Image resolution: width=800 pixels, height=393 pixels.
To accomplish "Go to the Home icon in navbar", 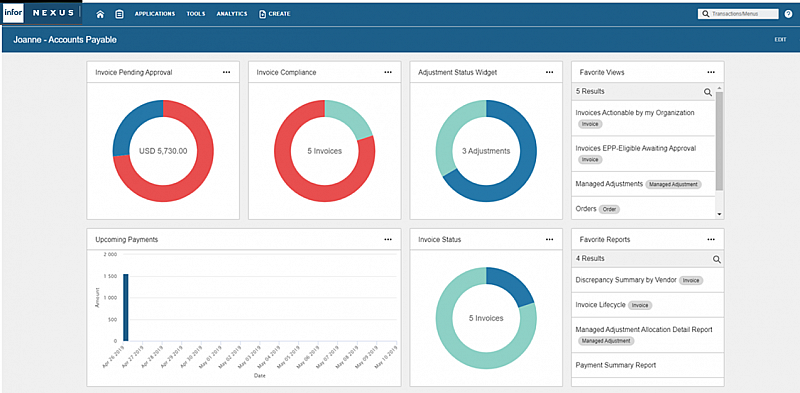I will point(100,14).
